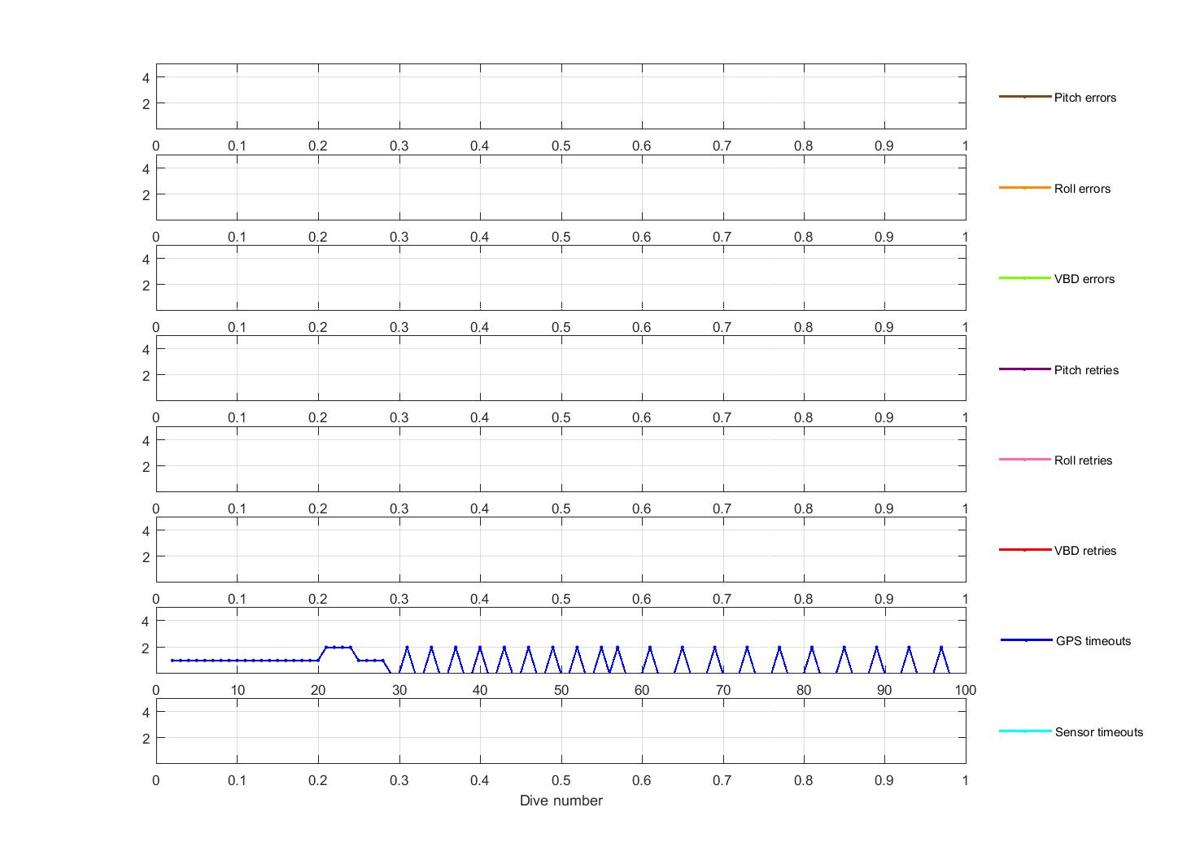Click tick label '100' on GPS timeouts axis
Image resolution: width=1200 pixels, height=859 pixels.
pos(965,690)
